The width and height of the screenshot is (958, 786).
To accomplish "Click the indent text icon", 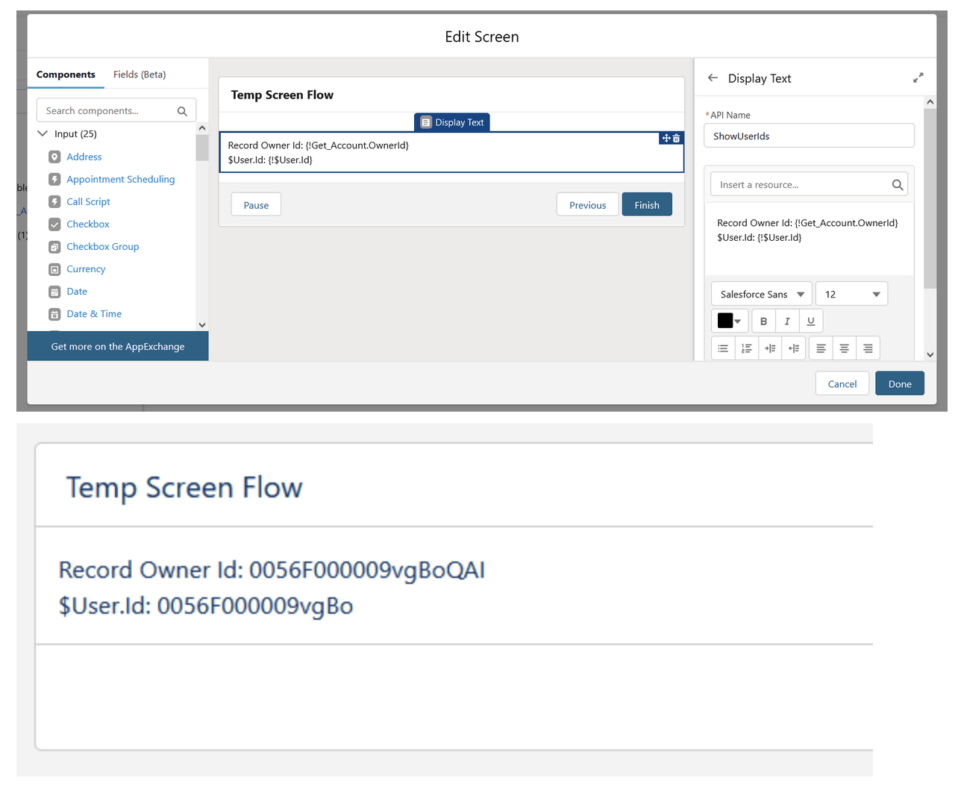I will tap(770, 347).
